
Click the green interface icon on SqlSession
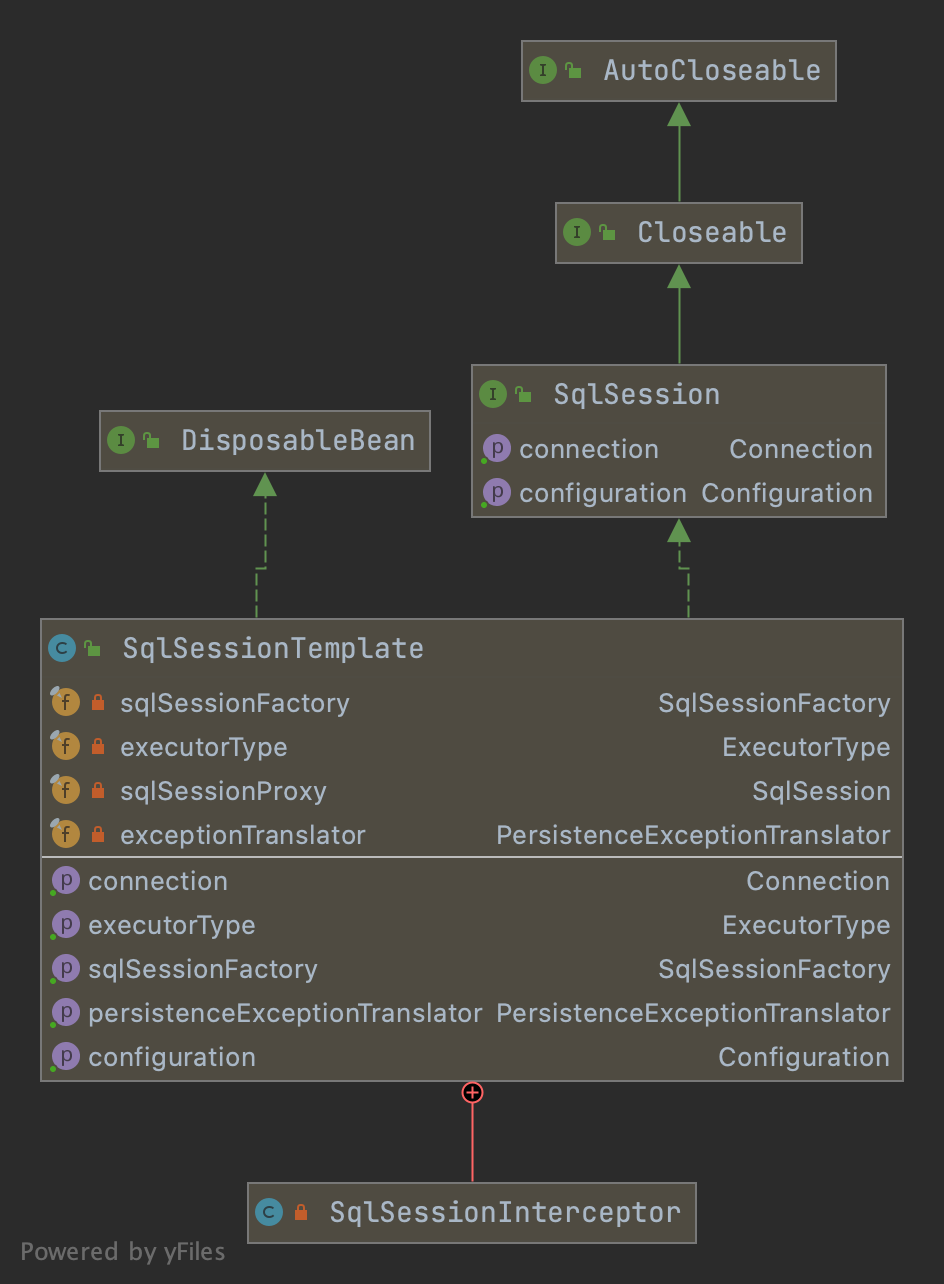(493, 394)
